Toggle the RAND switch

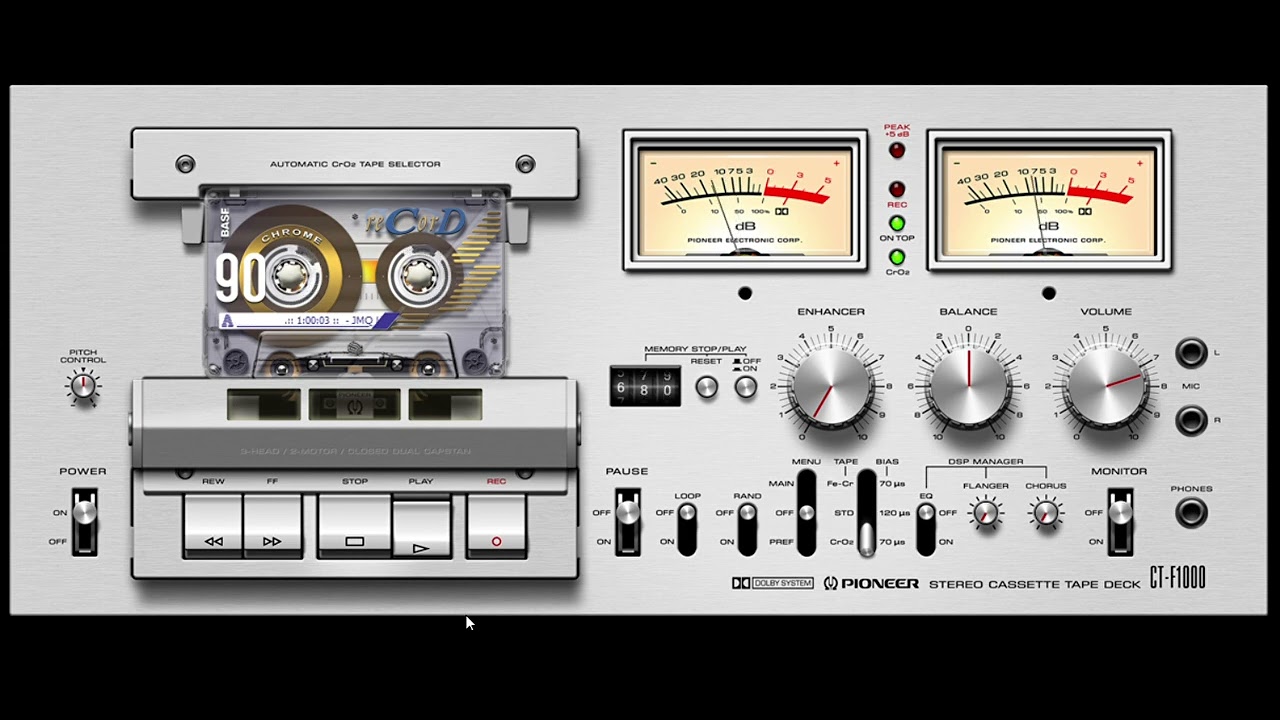point(747,528)
